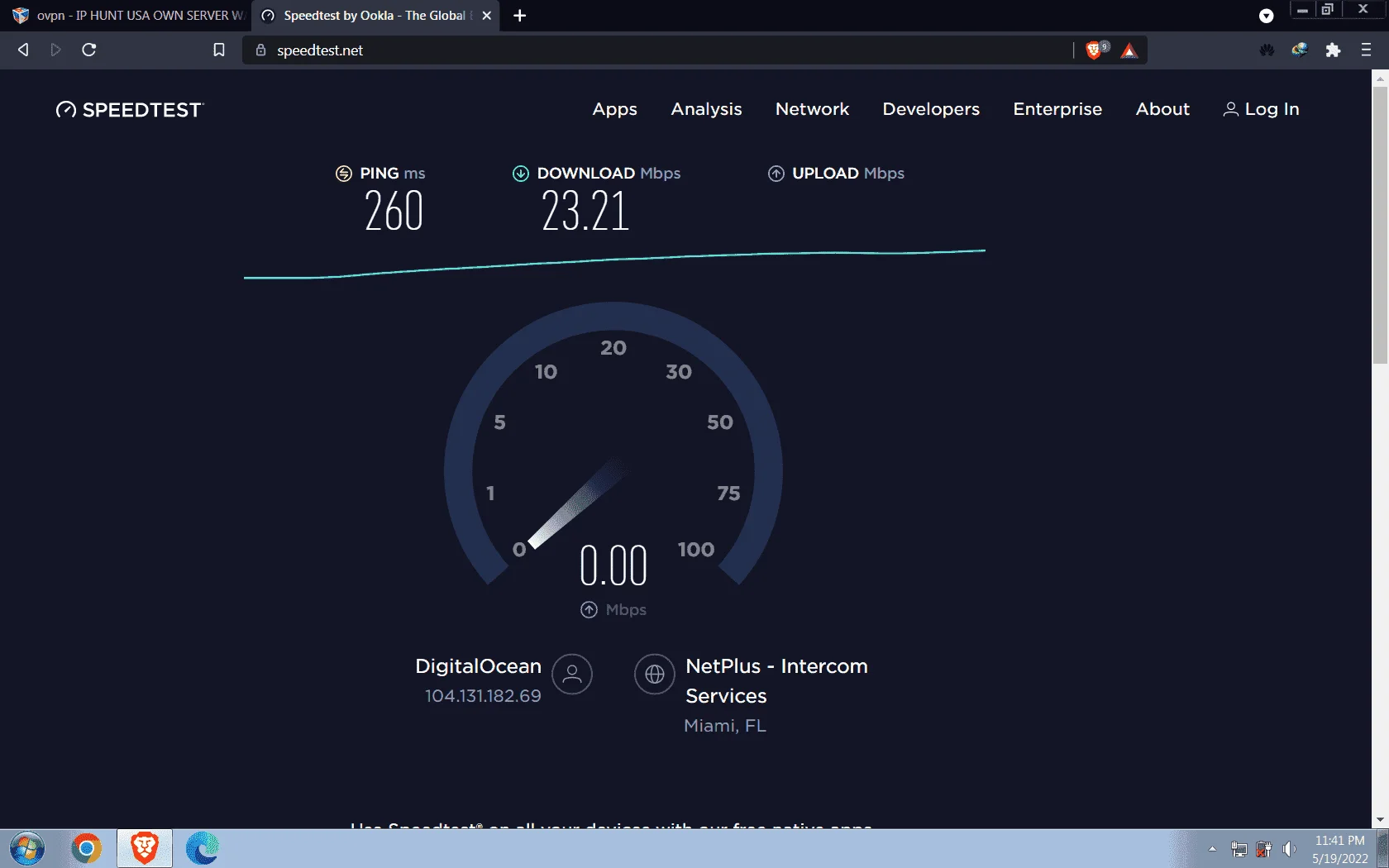Open the Enterprise menu item
Image resolution: width=1389 pixels, height=868 pixels.
tap(1057, 109)
